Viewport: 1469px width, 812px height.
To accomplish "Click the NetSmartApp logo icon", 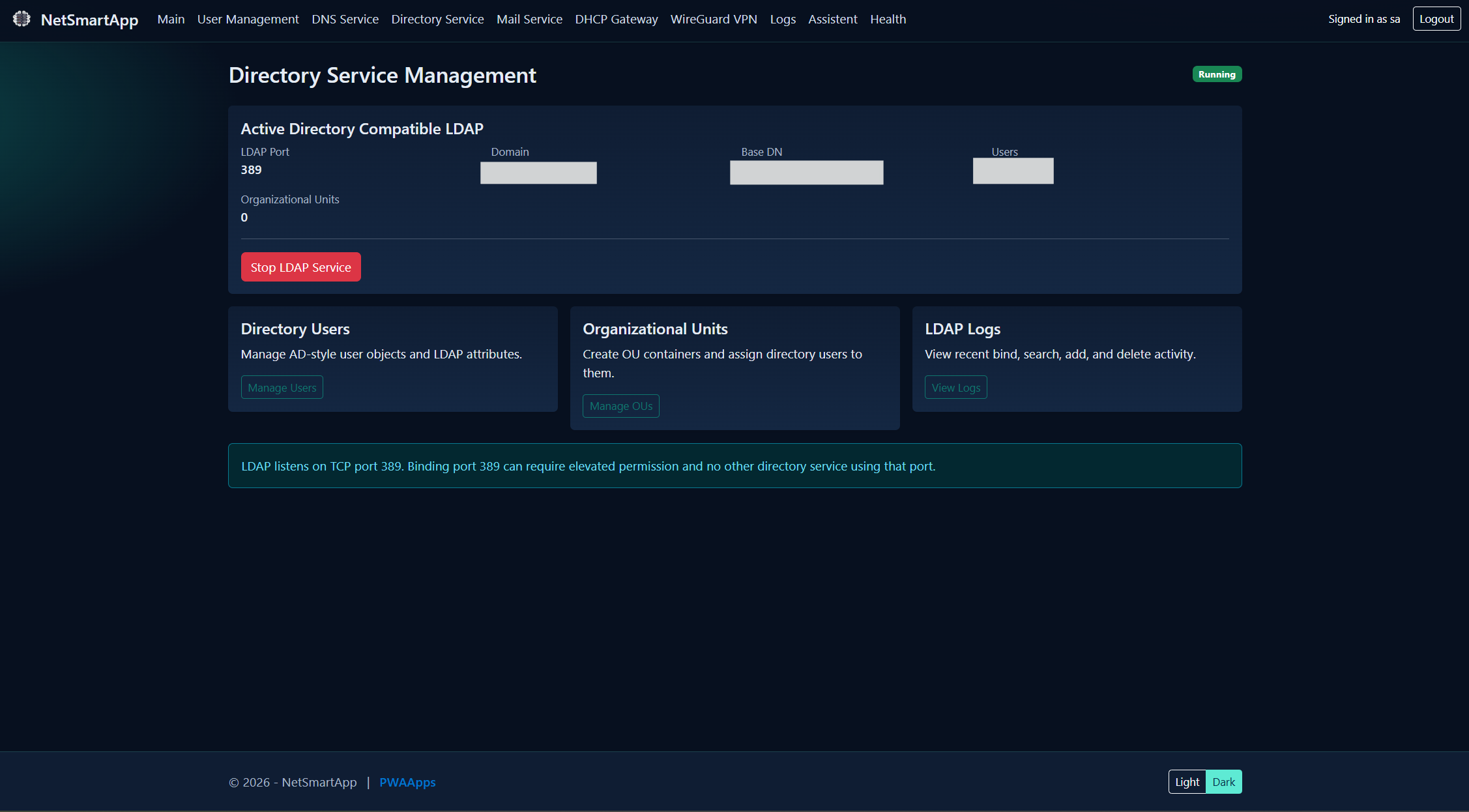I will 22,19.
